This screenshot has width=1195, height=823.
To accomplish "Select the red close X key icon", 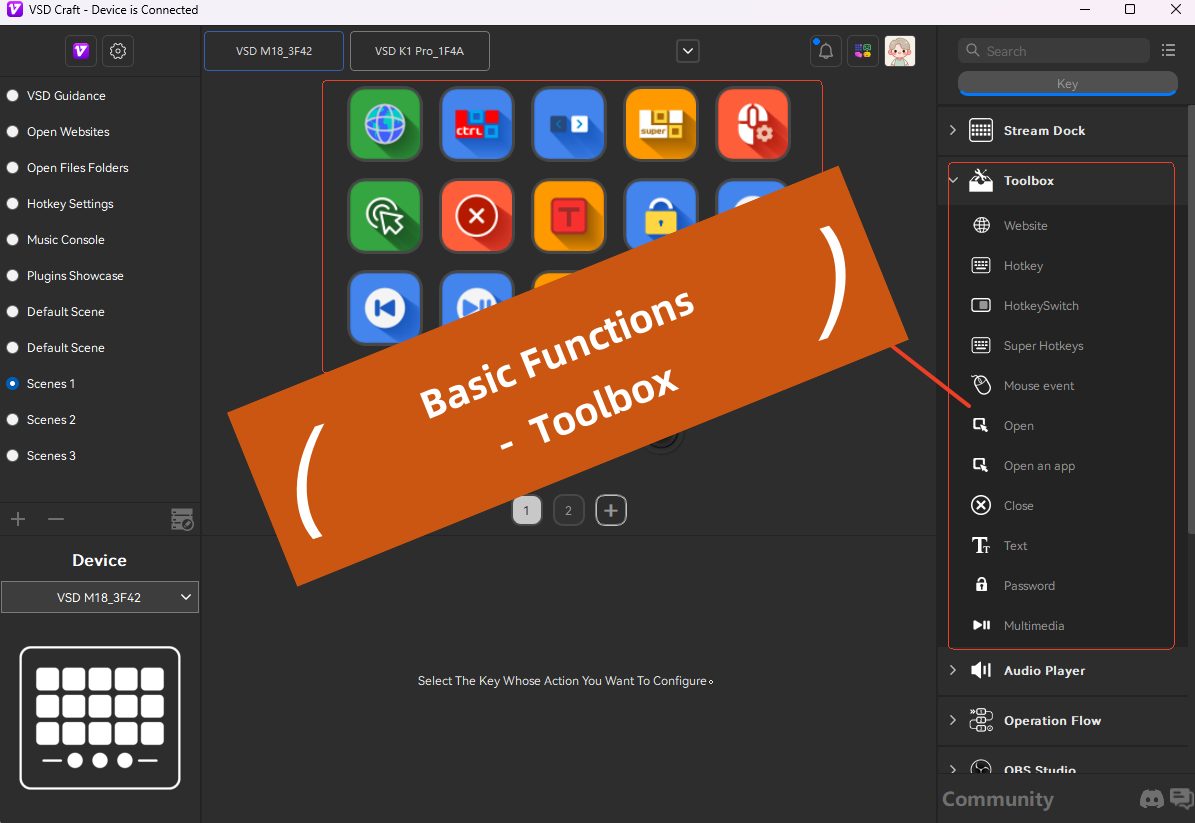I will [476, 216].
